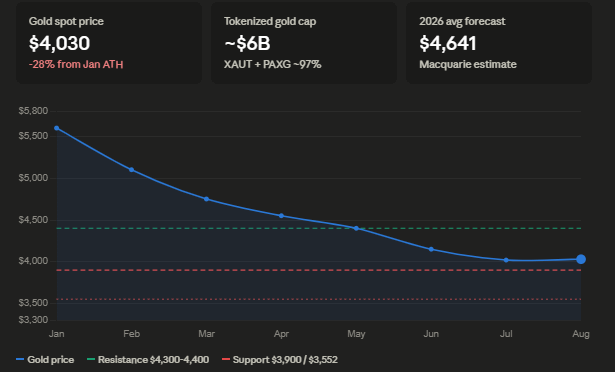The image size is (615, 372).
Task: Select the Jul data point on chart
Action: coord(506,260)
